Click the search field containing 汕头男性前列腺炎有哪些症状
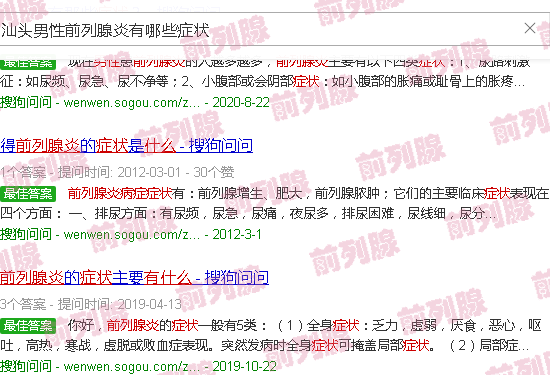Screen dimensions: 550x375 (x=275, y=29)
